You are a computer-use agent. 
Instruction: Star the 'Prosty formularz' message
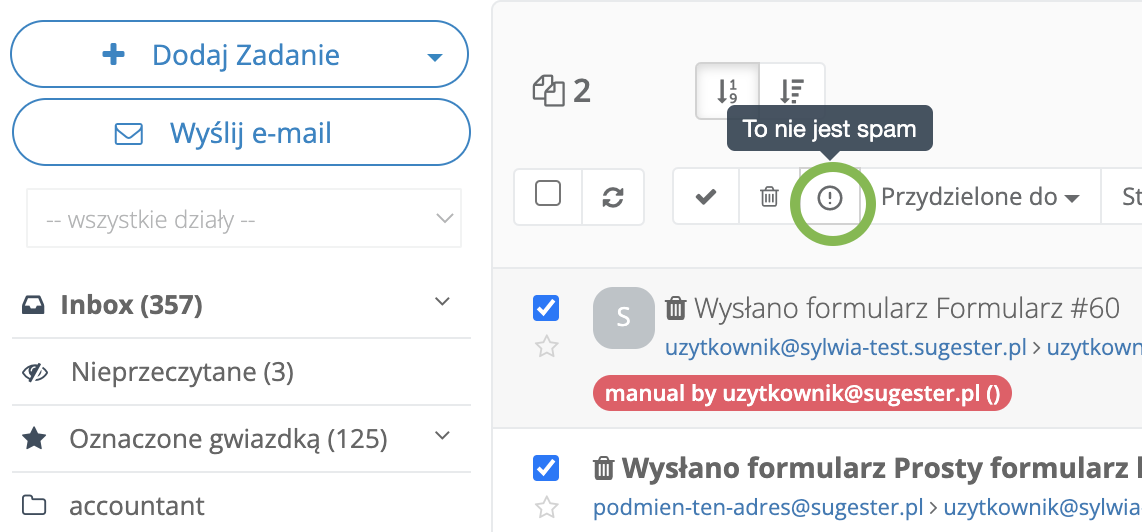546,508
